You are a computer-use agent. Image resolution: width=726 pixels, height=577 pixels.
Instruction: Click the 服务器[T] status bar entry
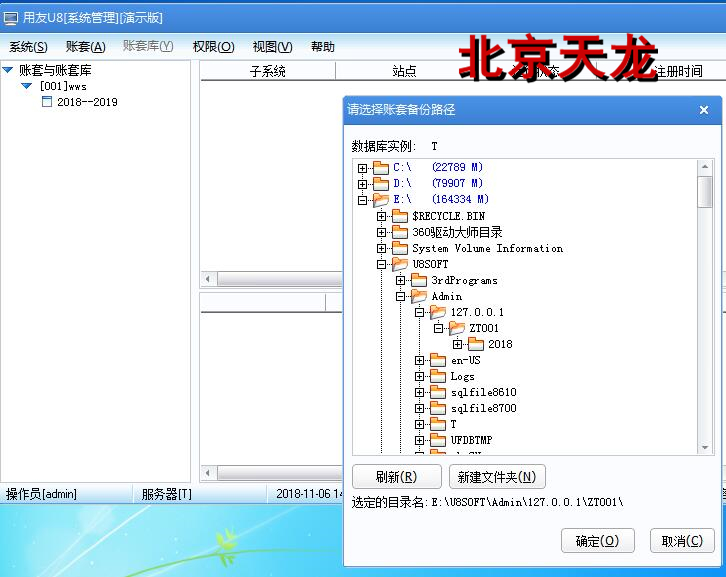coord(167,494)
